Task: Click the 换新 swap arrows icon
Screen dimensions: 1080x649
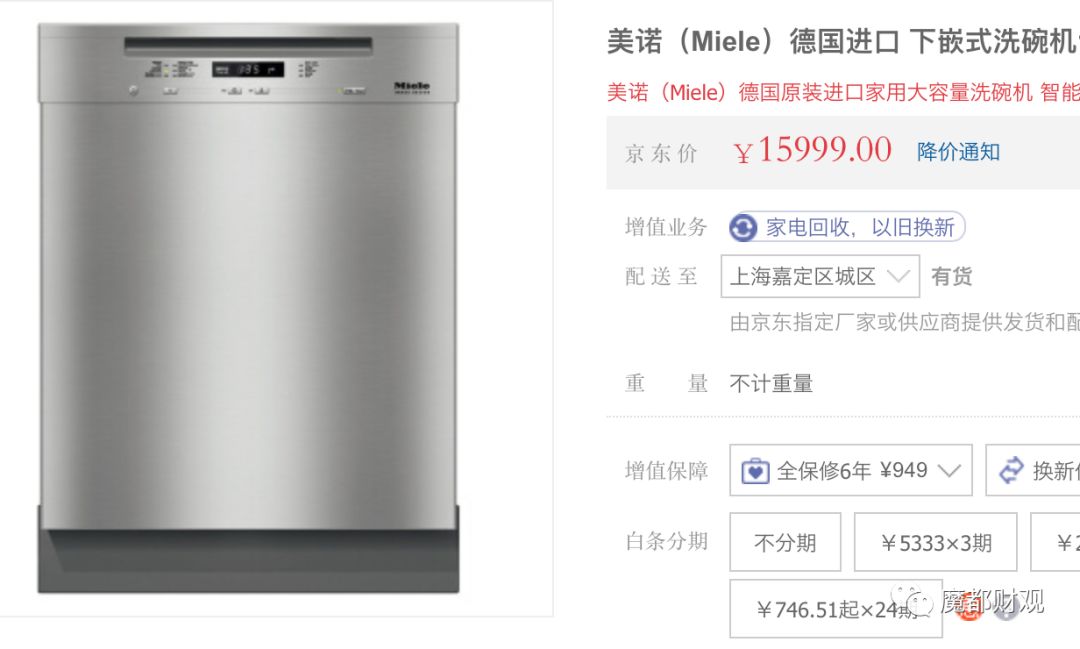Action: (1012, 470)
